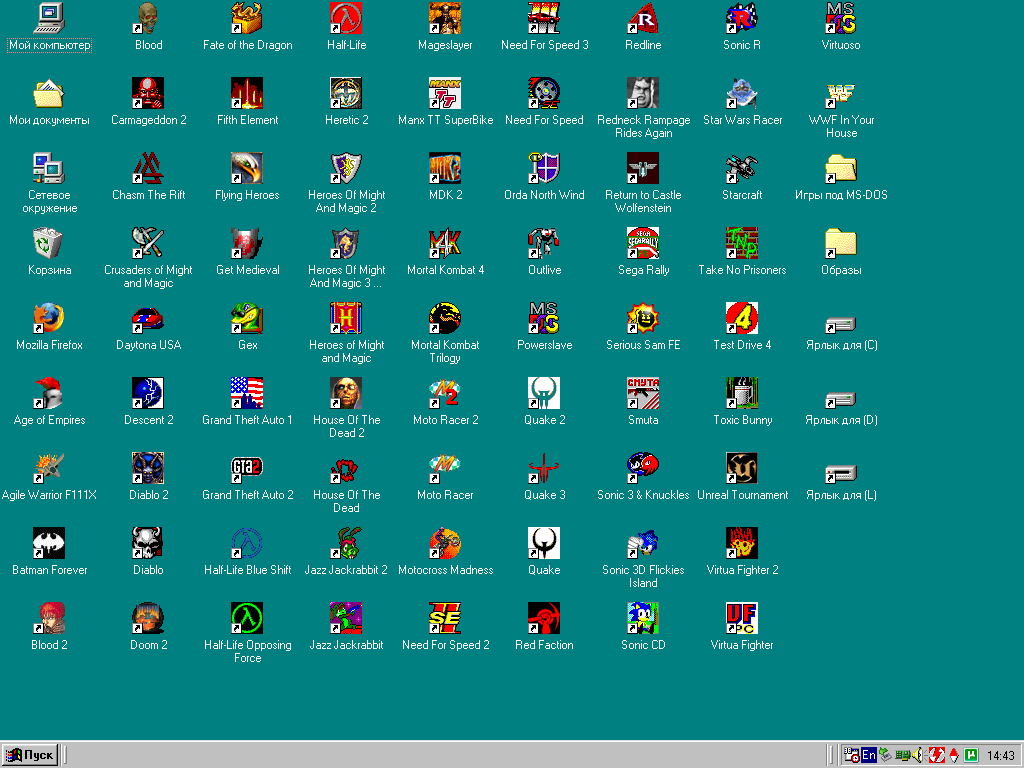Click the Grand Theft Auto 2 icon
Viewport: 1024px width, 768px height.
(x=247, y=469)
